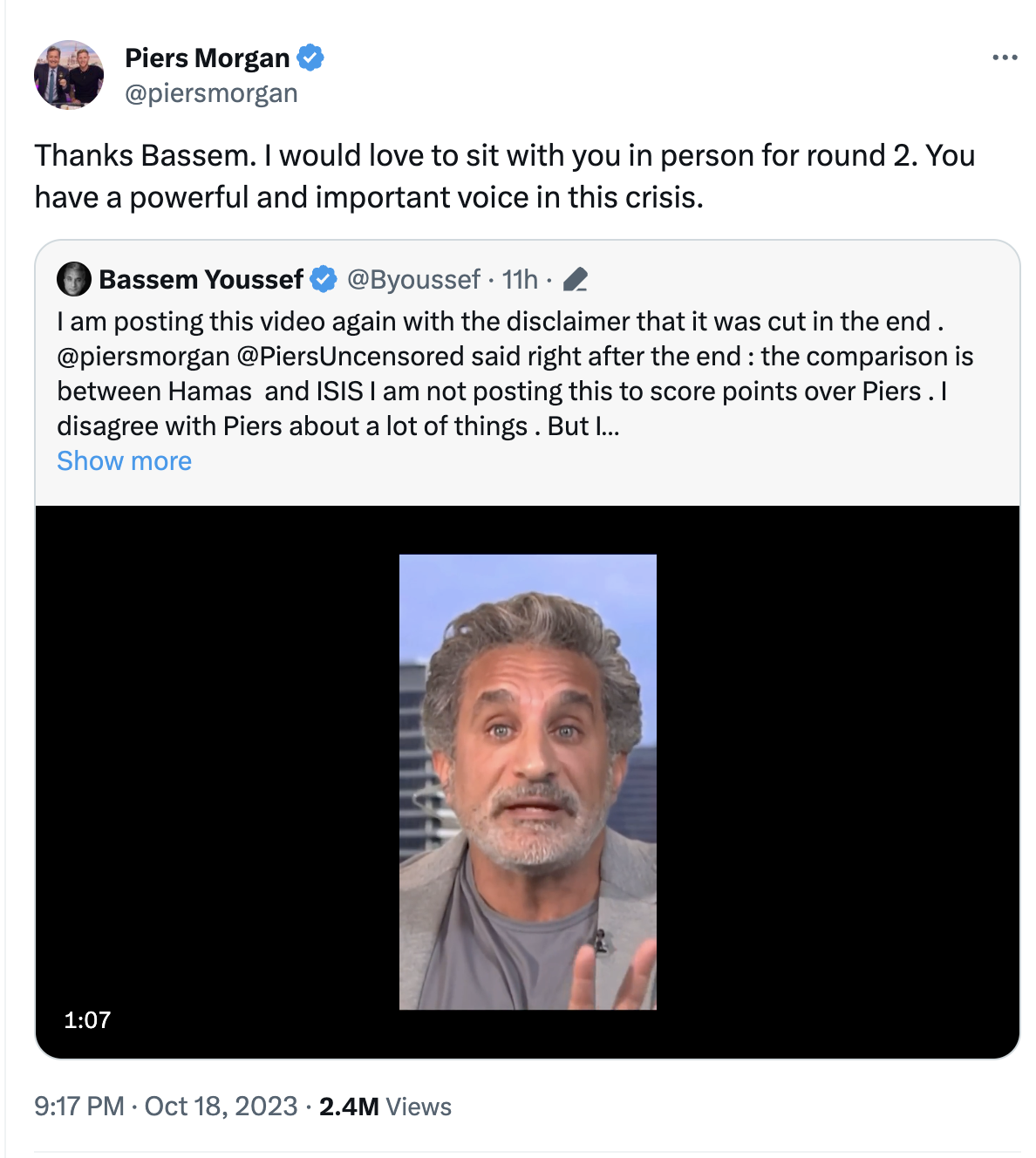Click the main 'Thanks Bassem' tweet text

504,176
